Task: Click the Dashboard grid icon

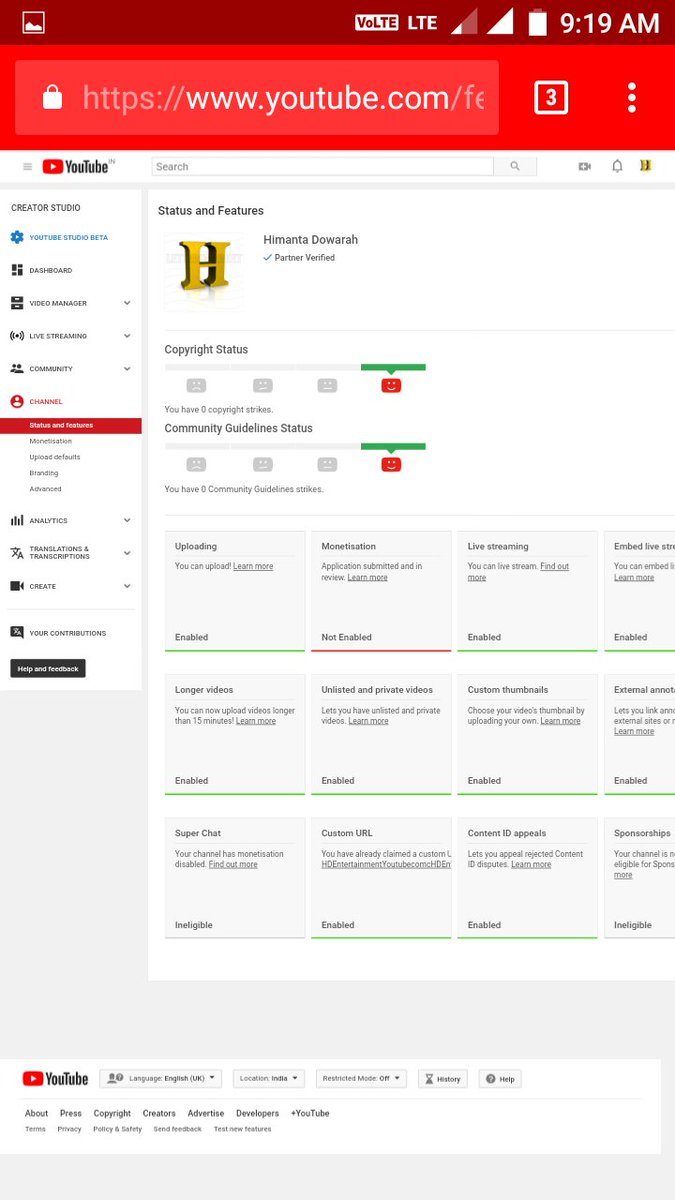Action: tap(17, 270)
